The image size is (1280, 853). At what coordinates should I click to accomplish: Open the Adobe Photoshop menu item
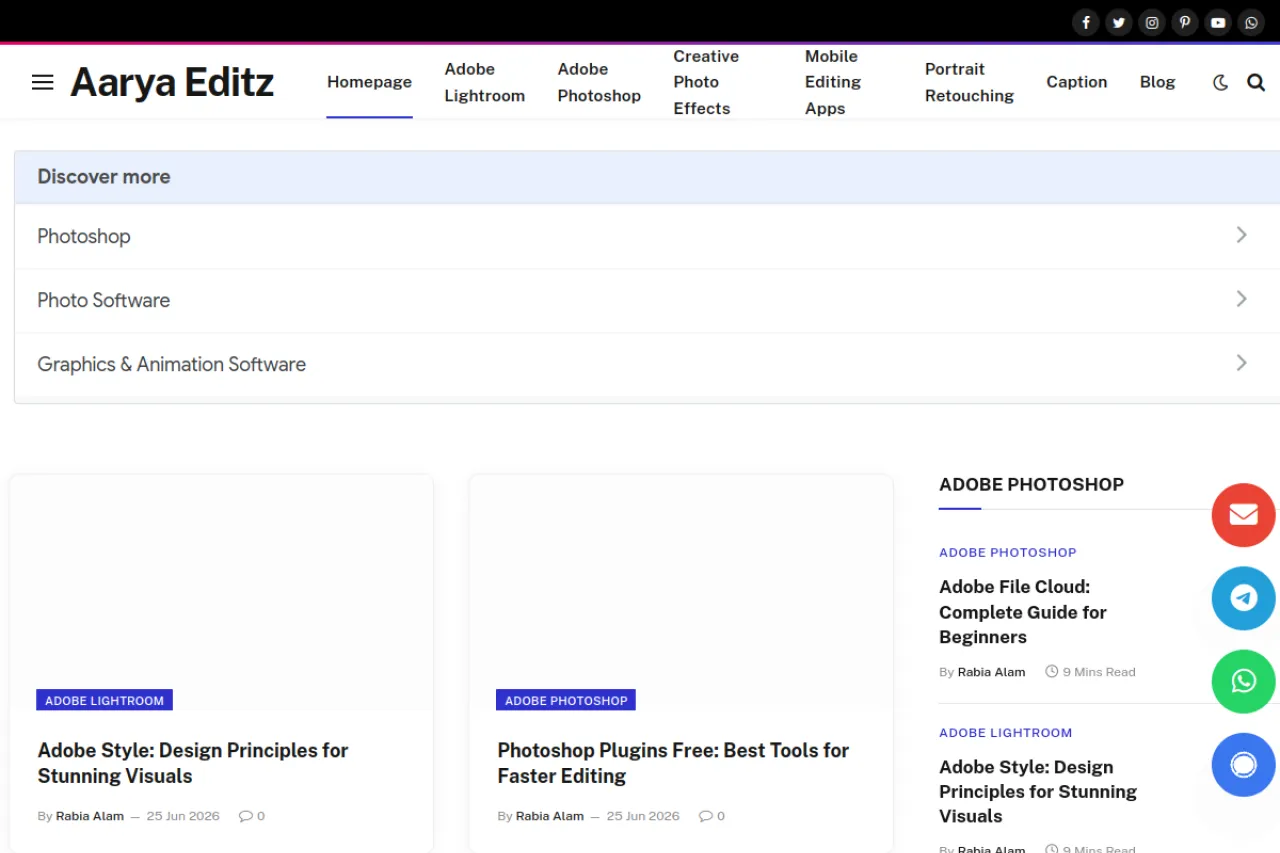(x=599, y=82)
